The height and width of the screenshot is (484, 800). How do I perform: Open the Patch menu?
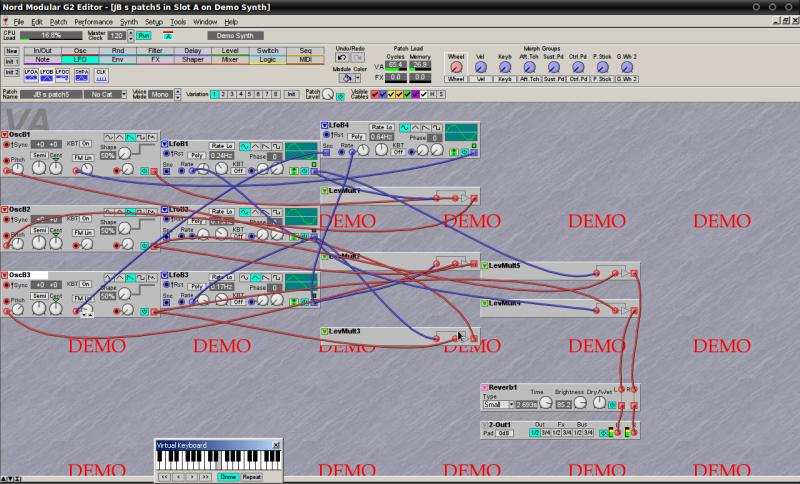[58, 22]
